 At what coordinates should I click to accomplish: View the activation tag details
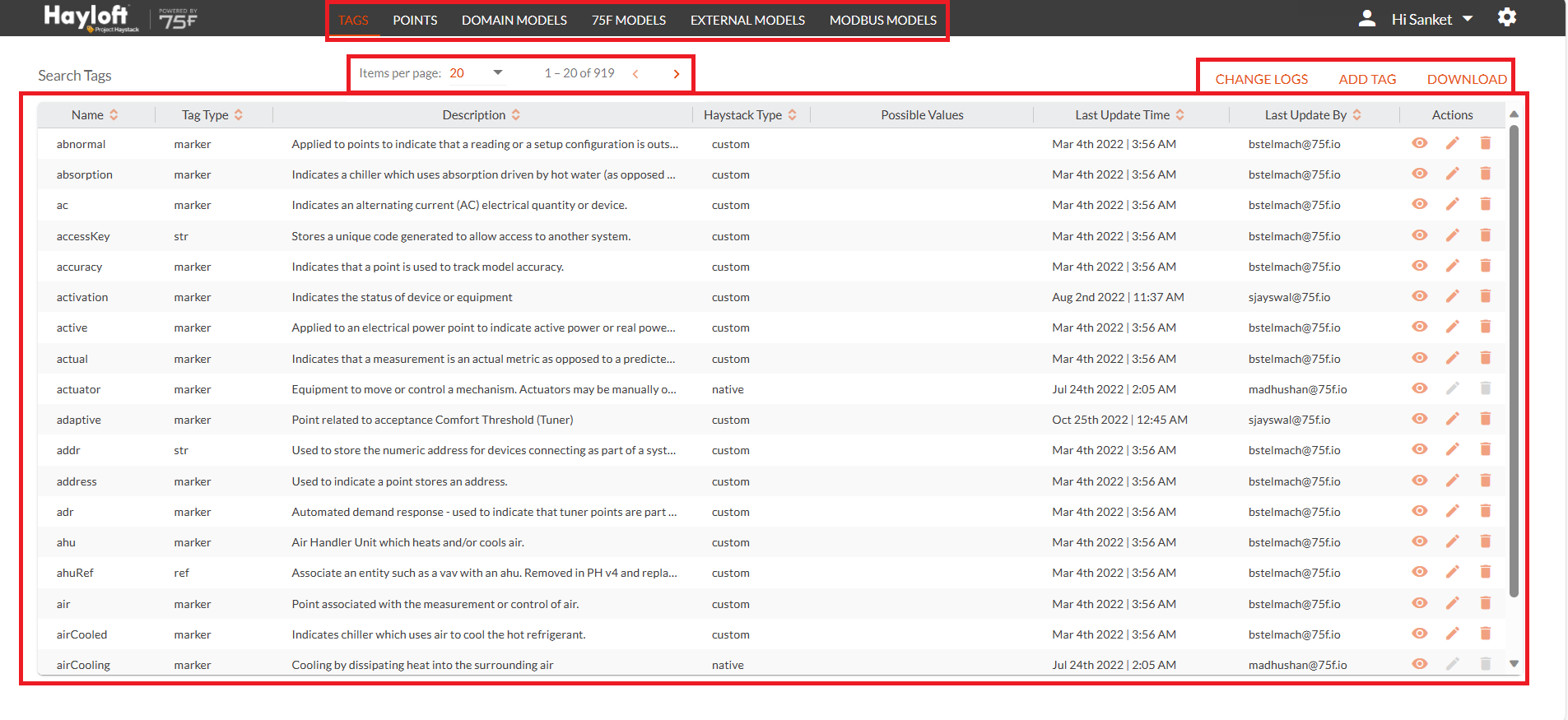click(x=1419, y=296)
